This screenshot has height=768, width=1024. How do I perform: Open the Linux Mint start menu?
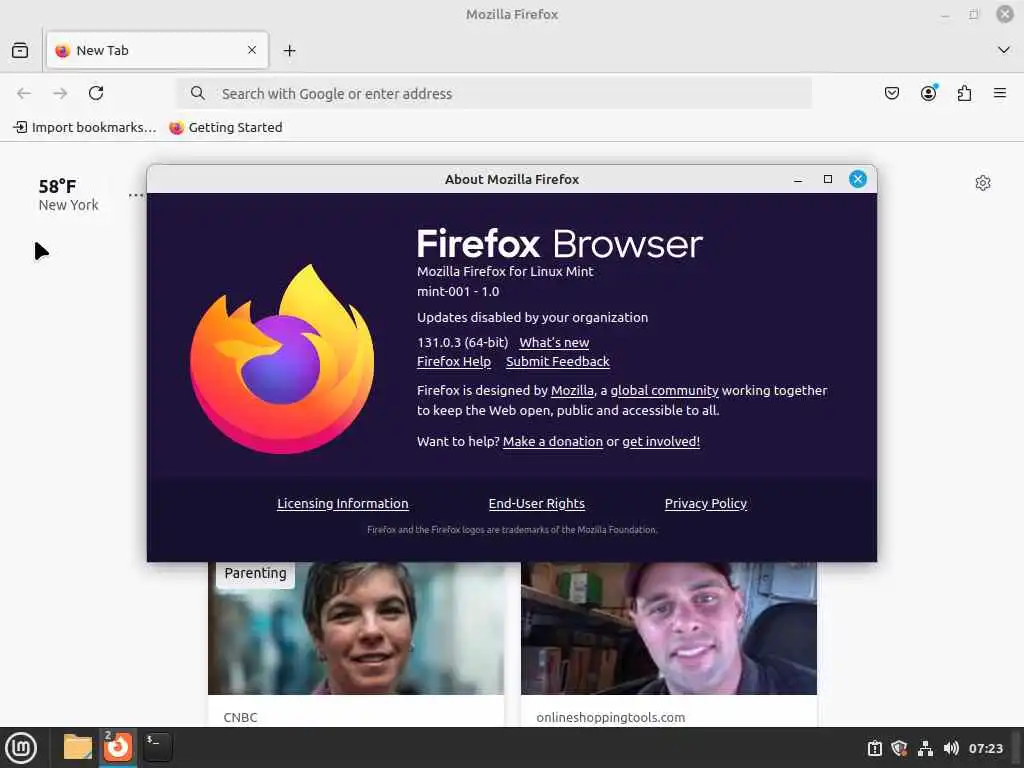click(21, 748)
